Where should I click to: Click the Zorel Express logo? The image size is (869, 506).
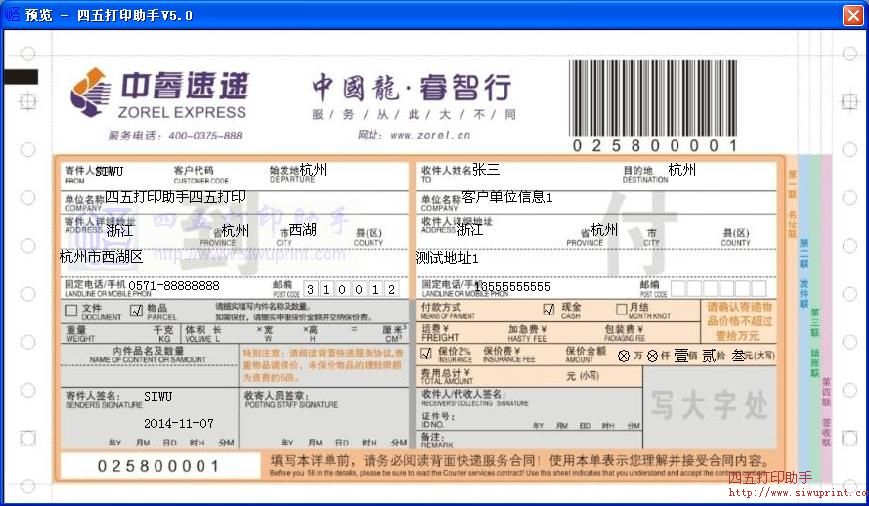point(159,94)
